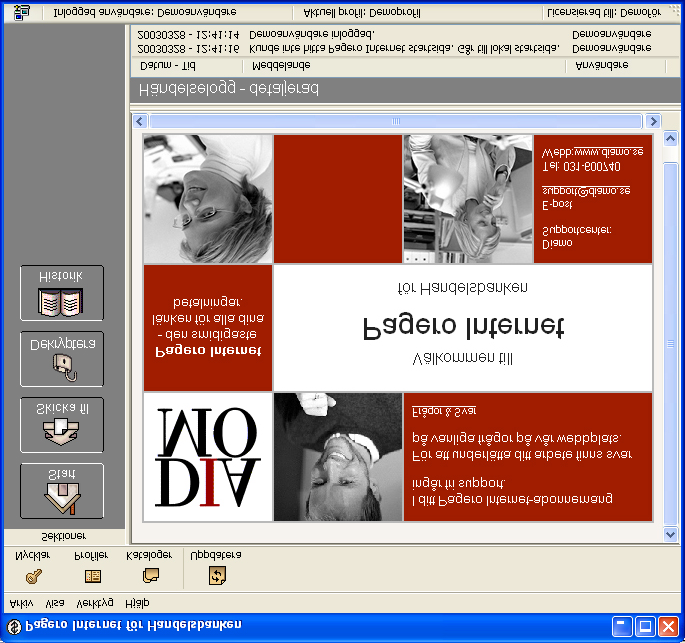Click the 'för Handelsbanken' text
685x643 pixels.
click(x=463, y=288)
